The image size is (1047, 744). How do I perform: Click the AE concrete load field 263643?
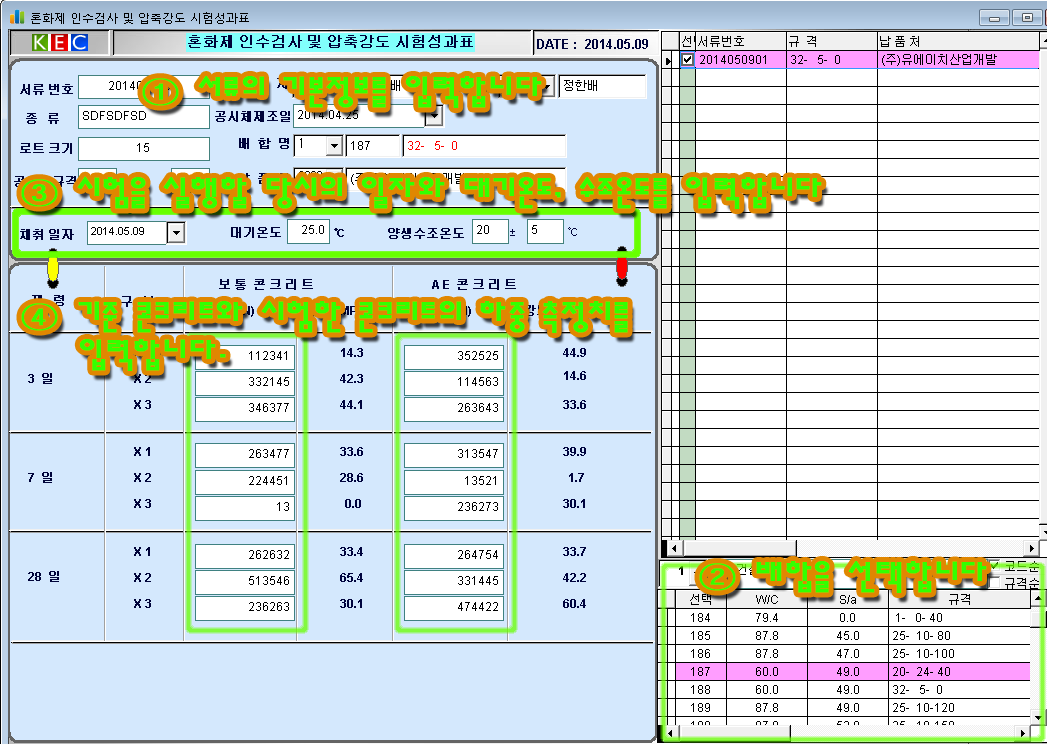453,408
